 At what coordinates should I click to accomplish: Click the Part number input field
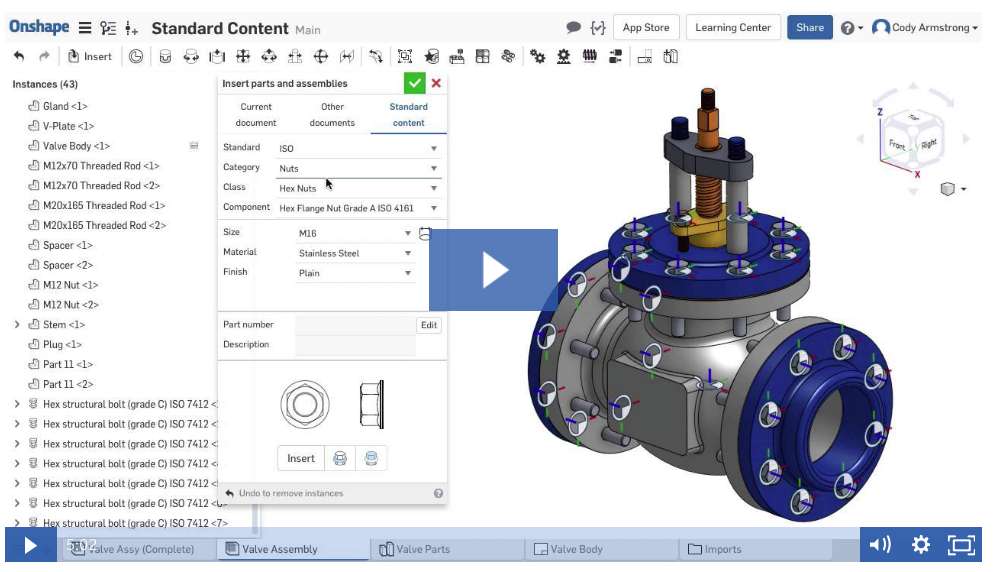(355, 325)
